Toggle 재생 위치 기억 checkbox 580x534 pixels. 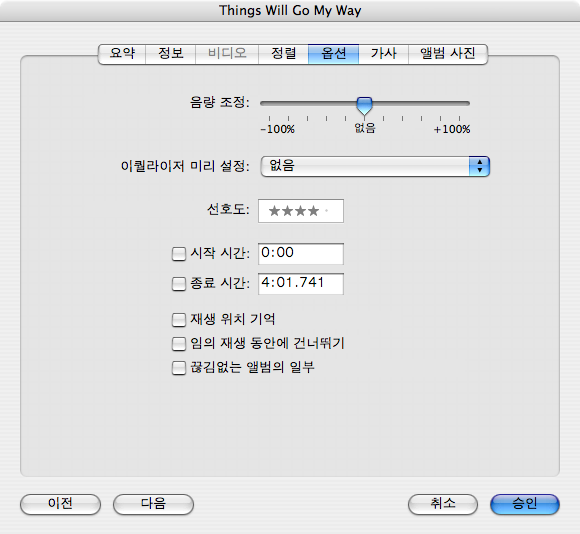(x=179, y=320)
